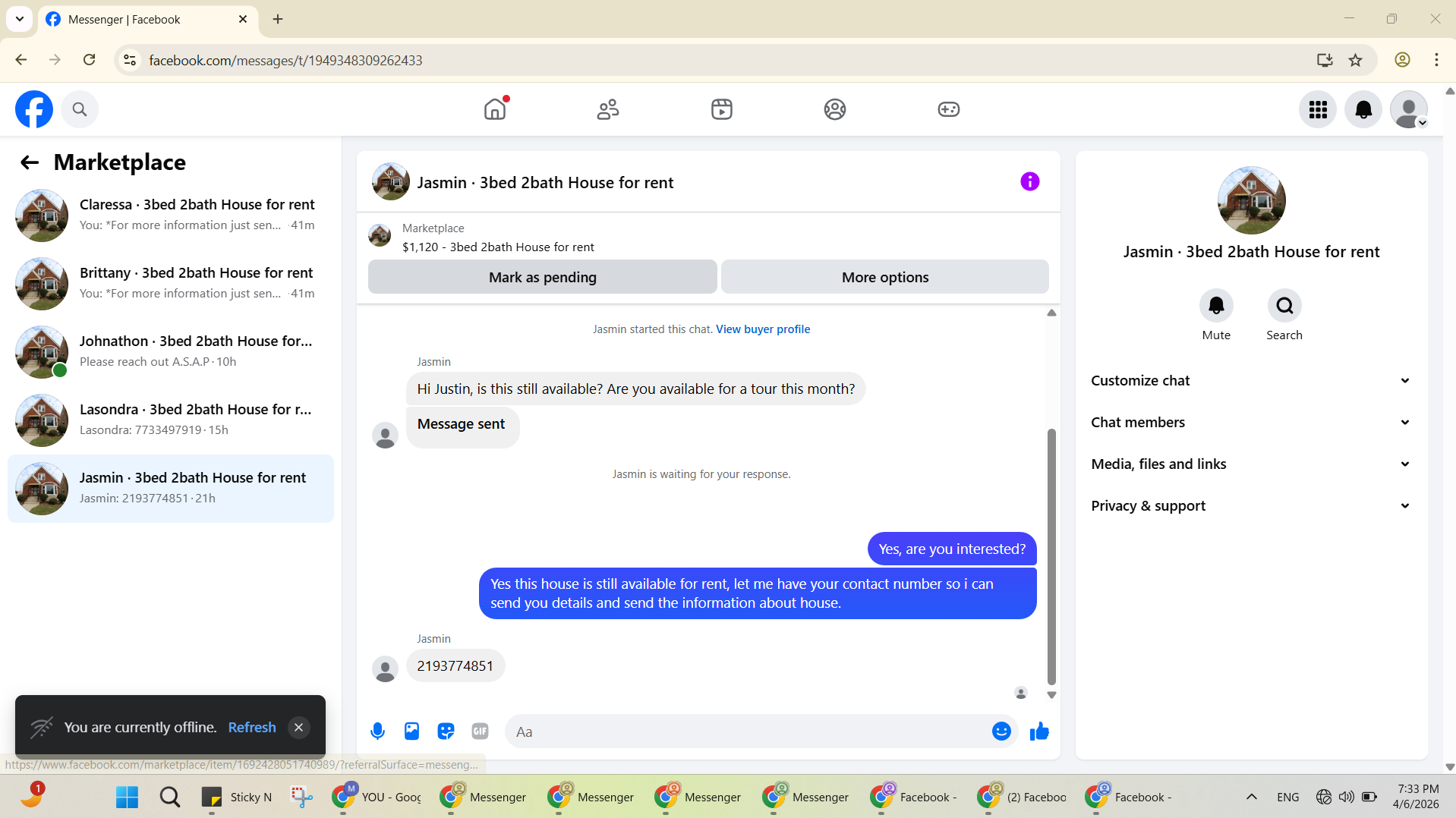The height and width of the screenshot is (818, 1456).
Task: Send a voice clip with microphone icon
Action: tap(377, 731)
